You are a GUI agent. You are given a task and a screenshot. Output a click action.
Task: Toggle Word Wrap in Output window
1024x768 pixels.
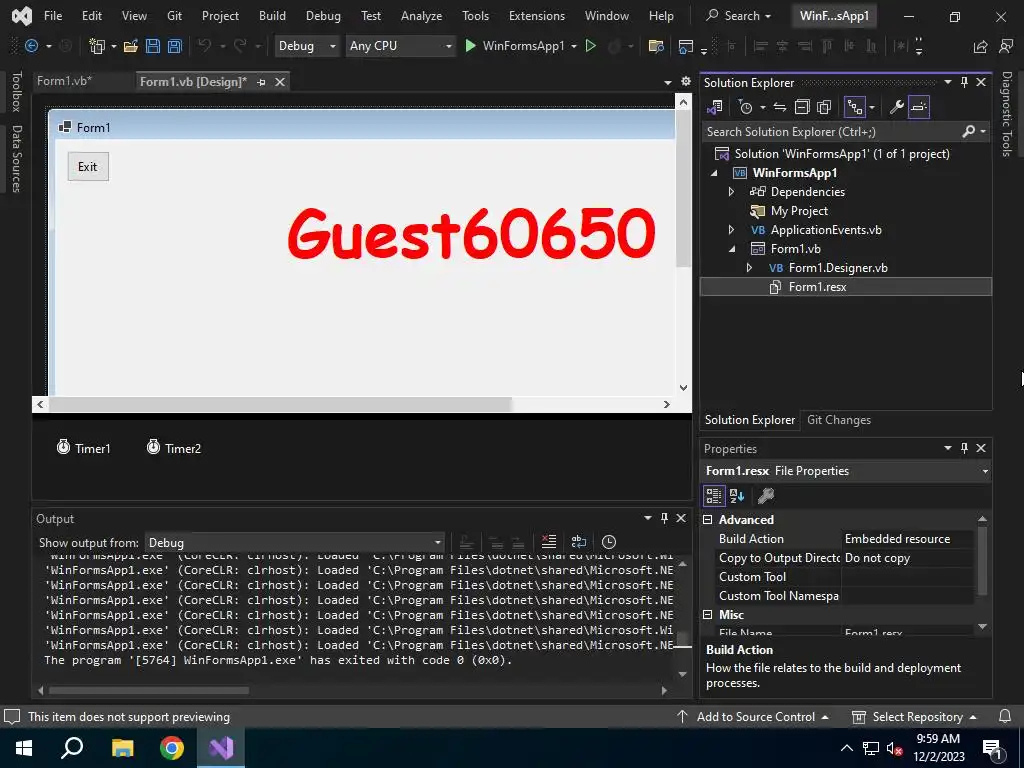[579, 542]
